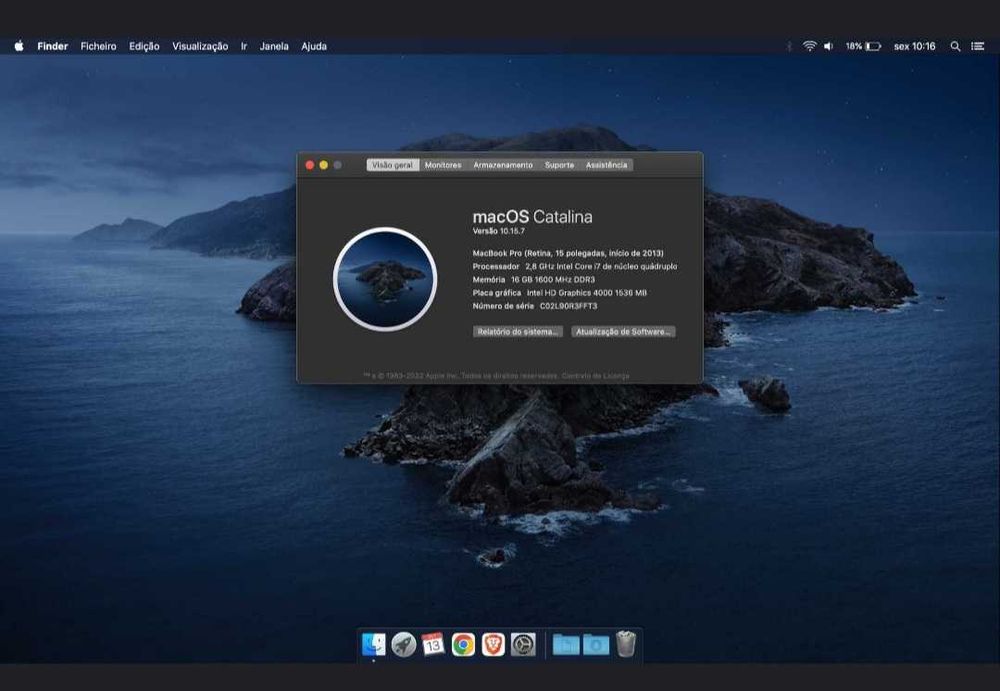Image resolution: width=1000 pixels, height=691 pixels.
Task: Click the Memória 16 GB line
Action: [x=534, y=279]
